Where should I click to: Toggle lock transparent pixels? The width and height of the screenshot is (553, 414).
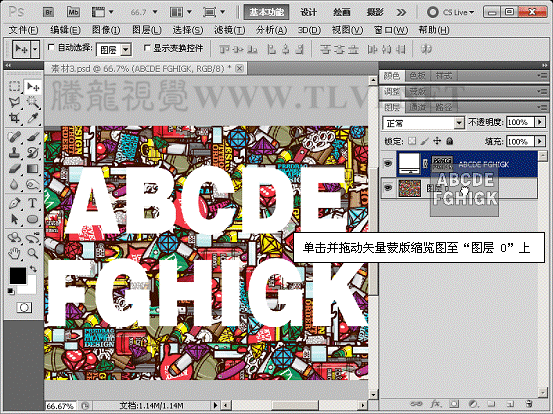[412, 141]
